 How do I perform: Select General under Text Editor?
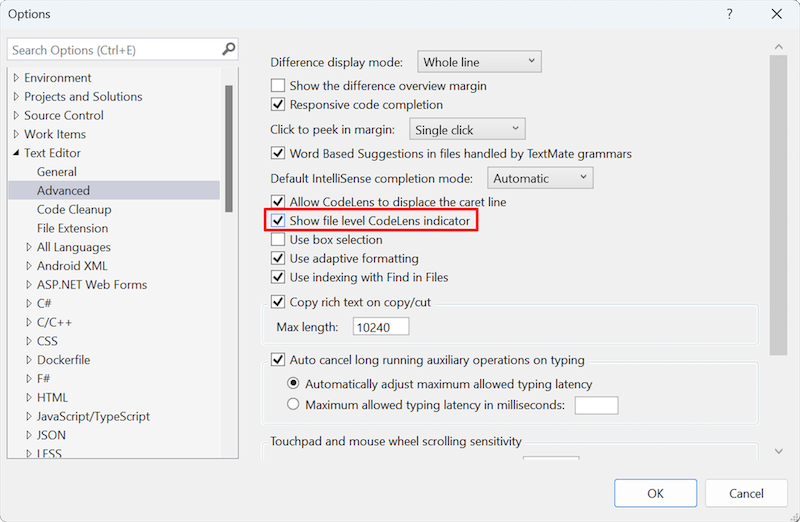click(57, 172)
